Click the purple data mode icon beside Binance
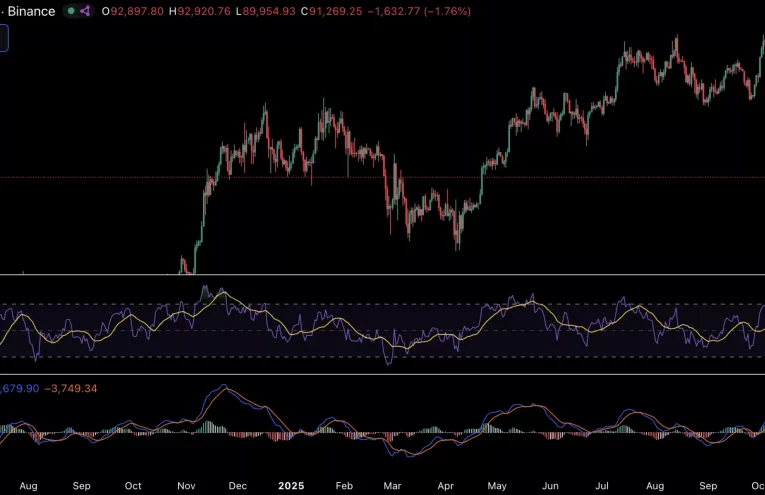765x495 pixels. (85, 11)
